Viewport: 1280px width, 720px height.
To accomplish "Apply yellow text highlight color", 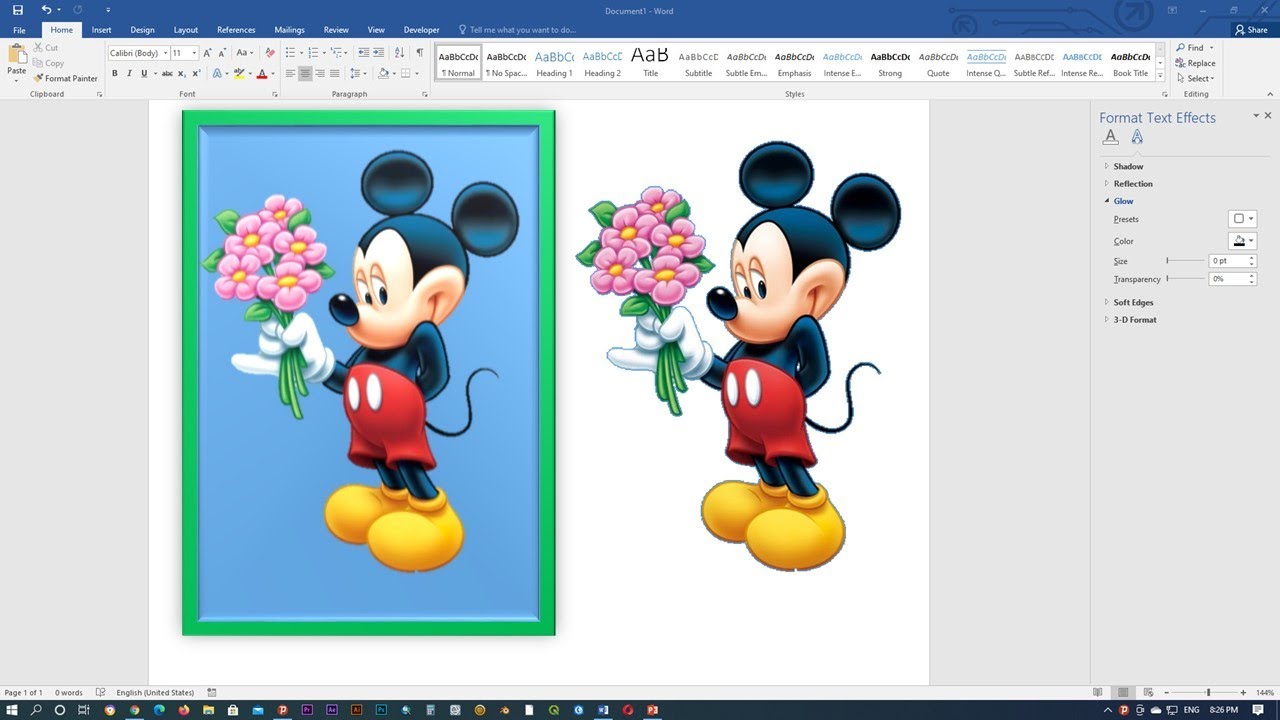I will point(239,73).
